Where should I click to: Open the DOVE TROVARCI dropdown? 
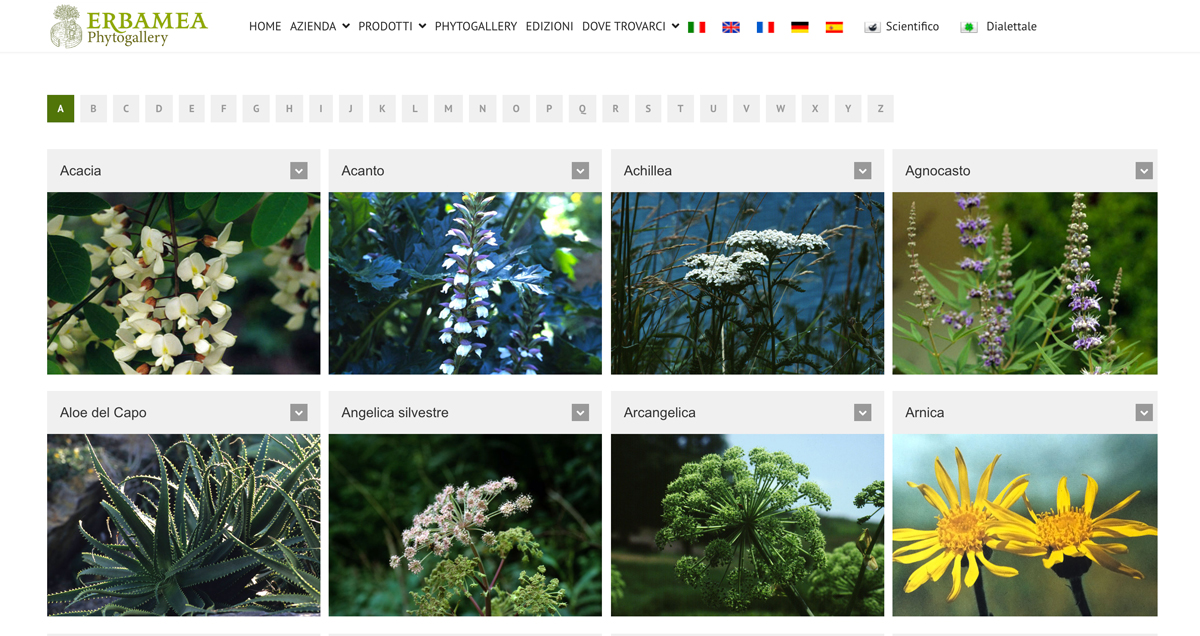click(x=631, y=27)
